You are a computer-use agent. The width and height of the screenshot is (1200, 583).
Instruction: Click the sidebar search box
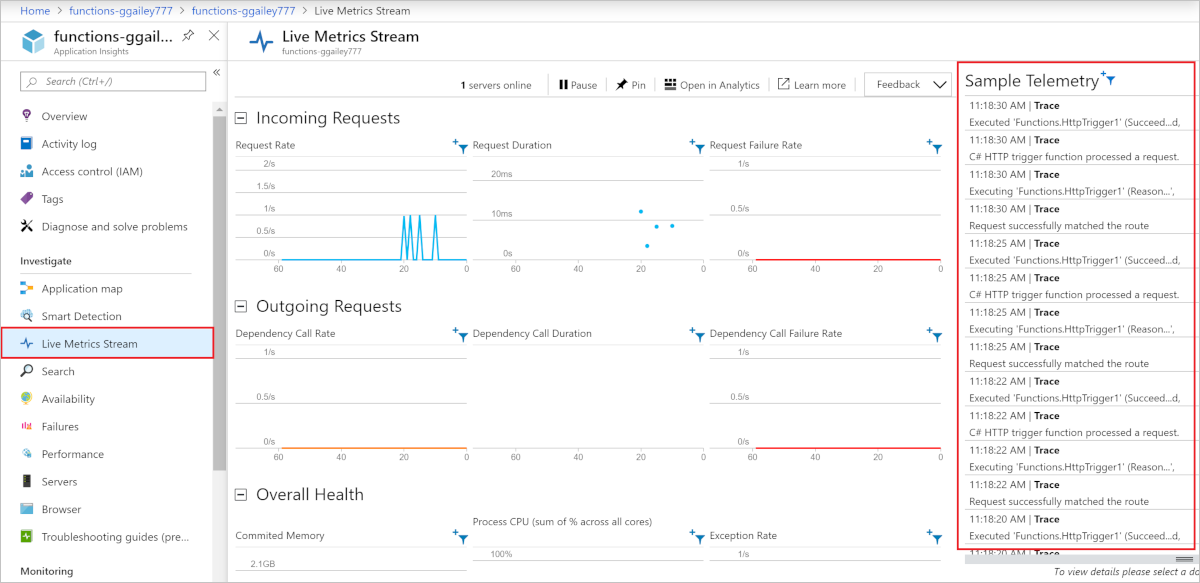click(112, 80)
